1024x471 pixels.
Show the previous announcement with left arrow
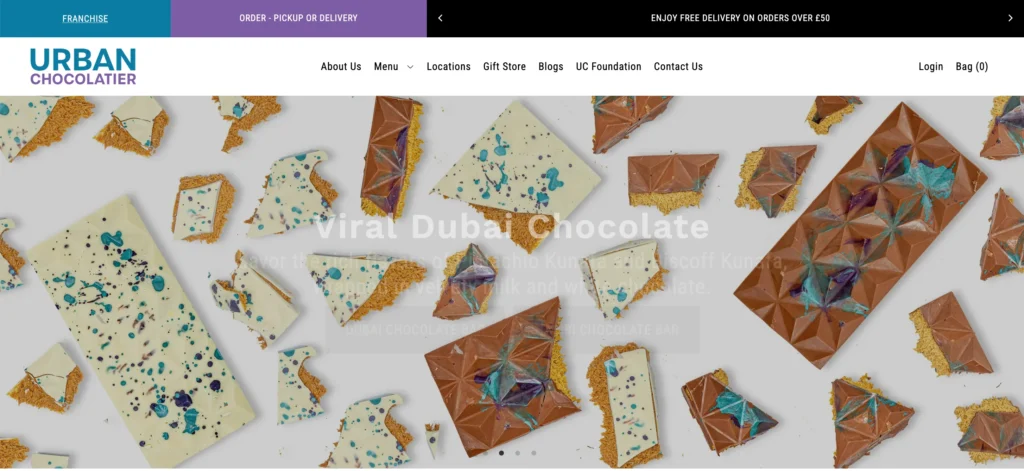pyautogui.click(x=440, y=18)
